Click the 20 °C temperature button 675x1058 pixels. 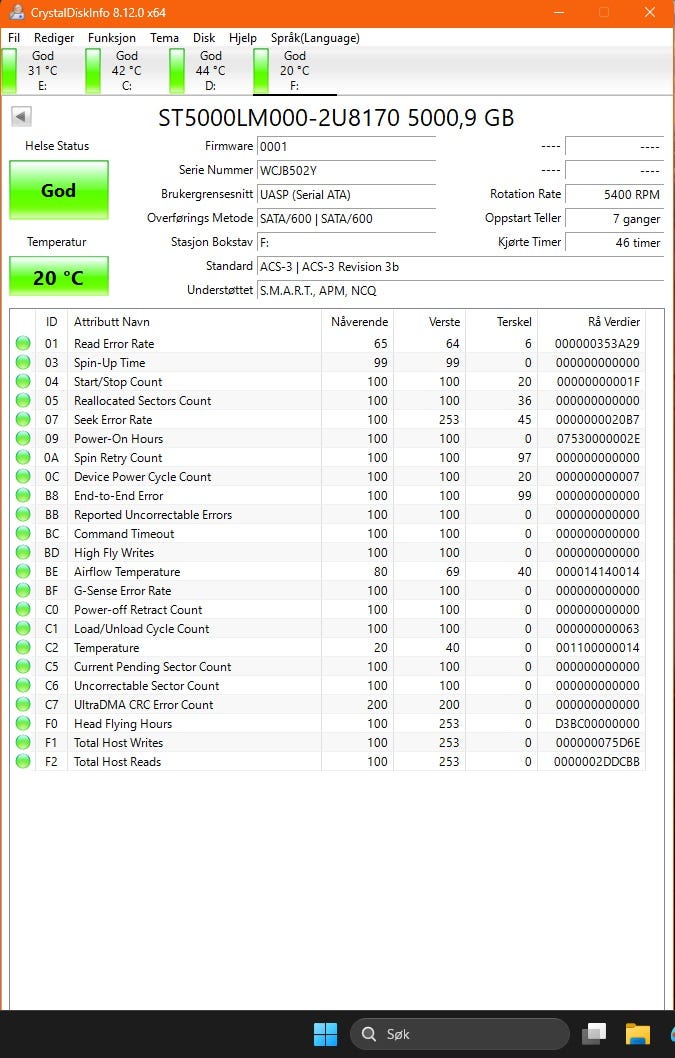point(59,277)
